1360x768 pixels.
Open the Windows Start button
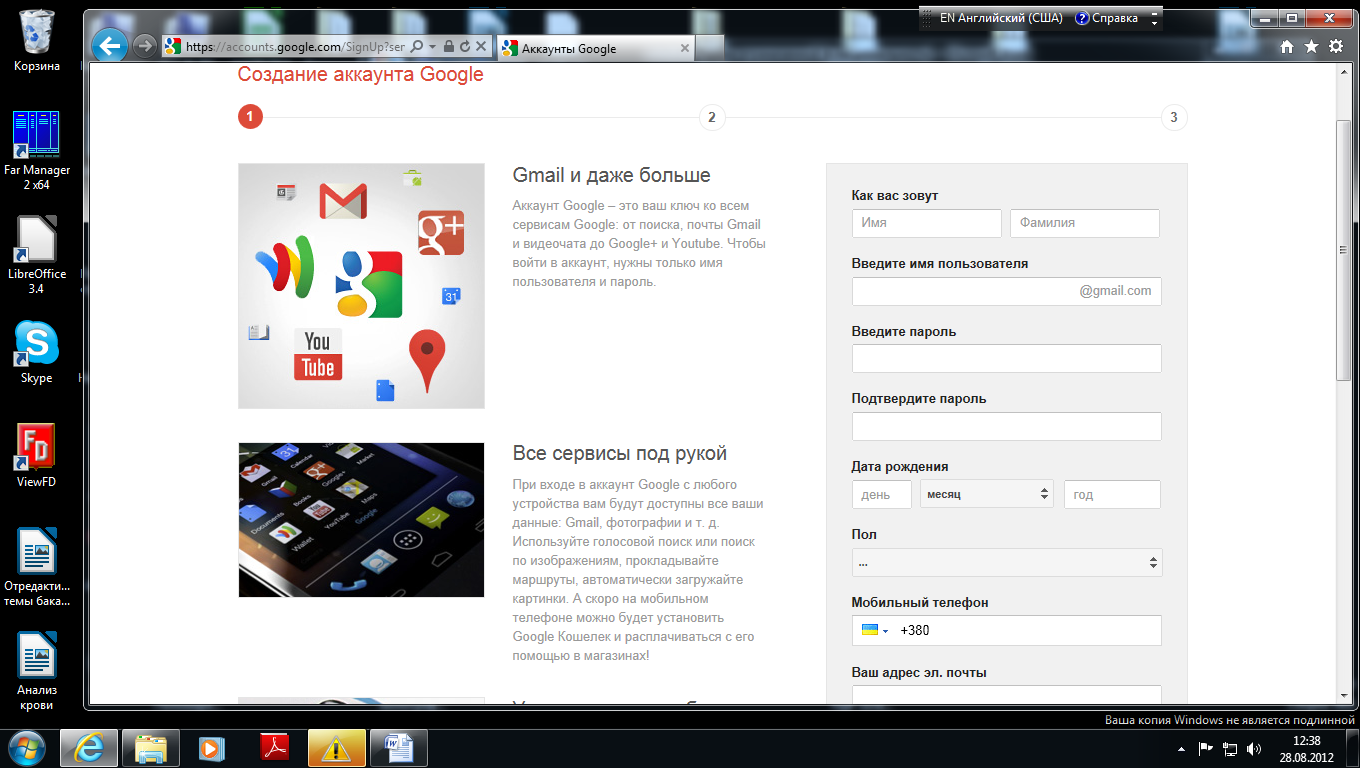coord(27,747)
